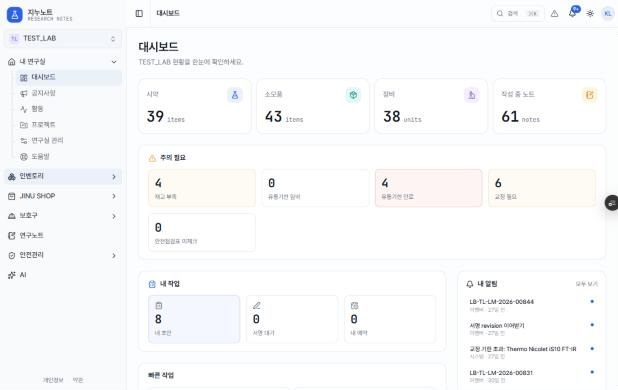The image size is (618, 390).
Task: Open AI via its sparkle icon
Action: (x=12, y=275)
